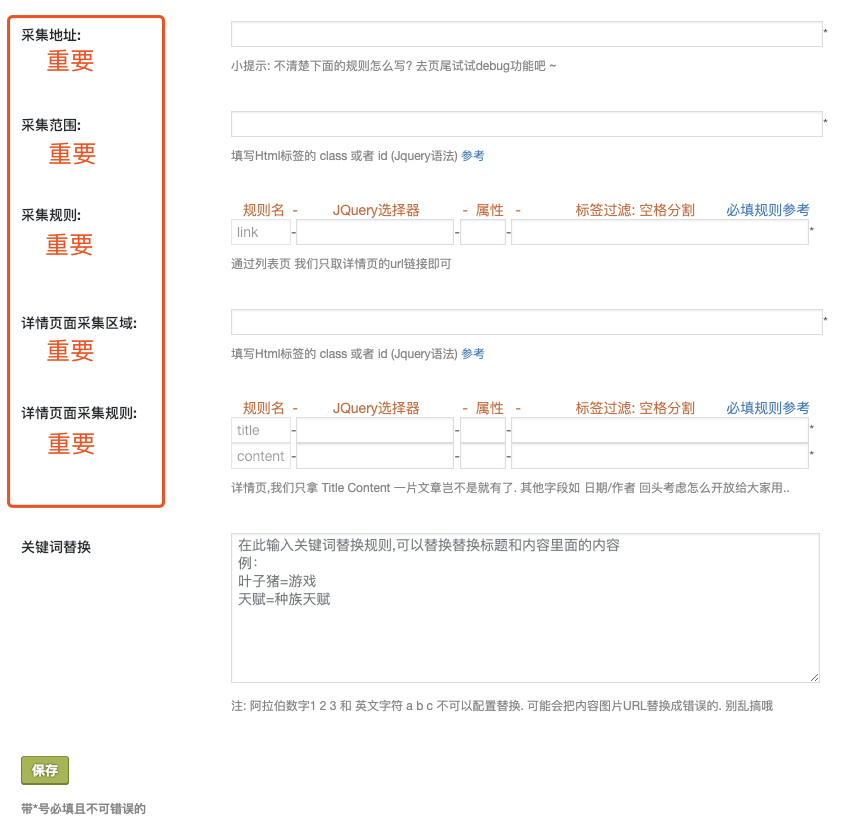841x823 pixels.
Task: Click JQuery selector field in link row
Action: tap(375, 232)
